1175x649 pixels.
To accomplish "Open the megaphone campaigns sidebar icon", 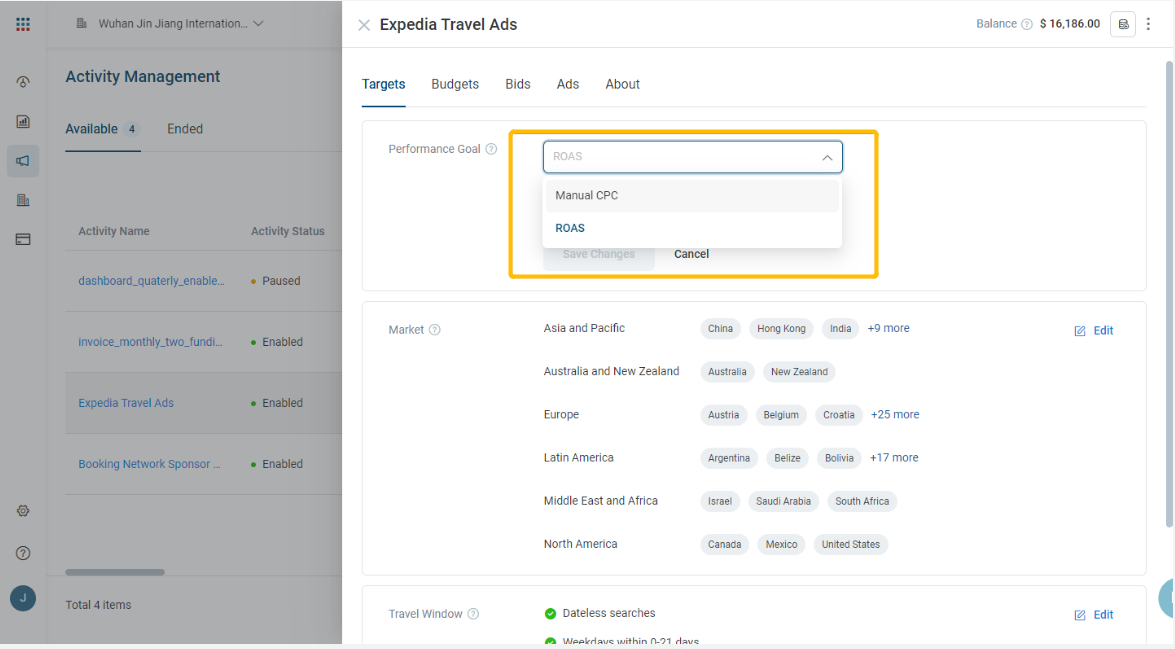I will (23, 161).
